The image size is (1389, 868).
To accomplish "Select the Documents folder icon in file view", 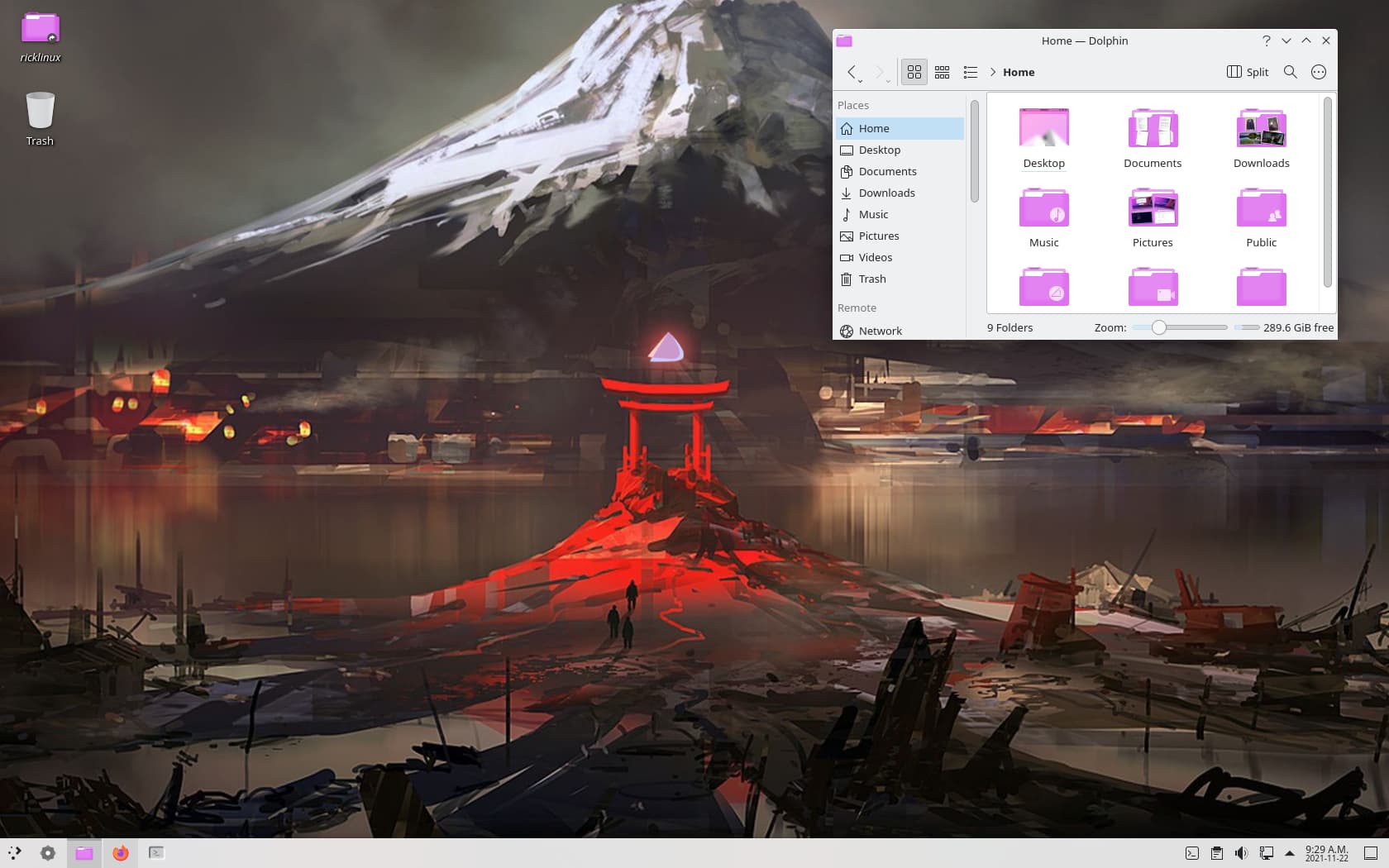I will (1153, 128).
